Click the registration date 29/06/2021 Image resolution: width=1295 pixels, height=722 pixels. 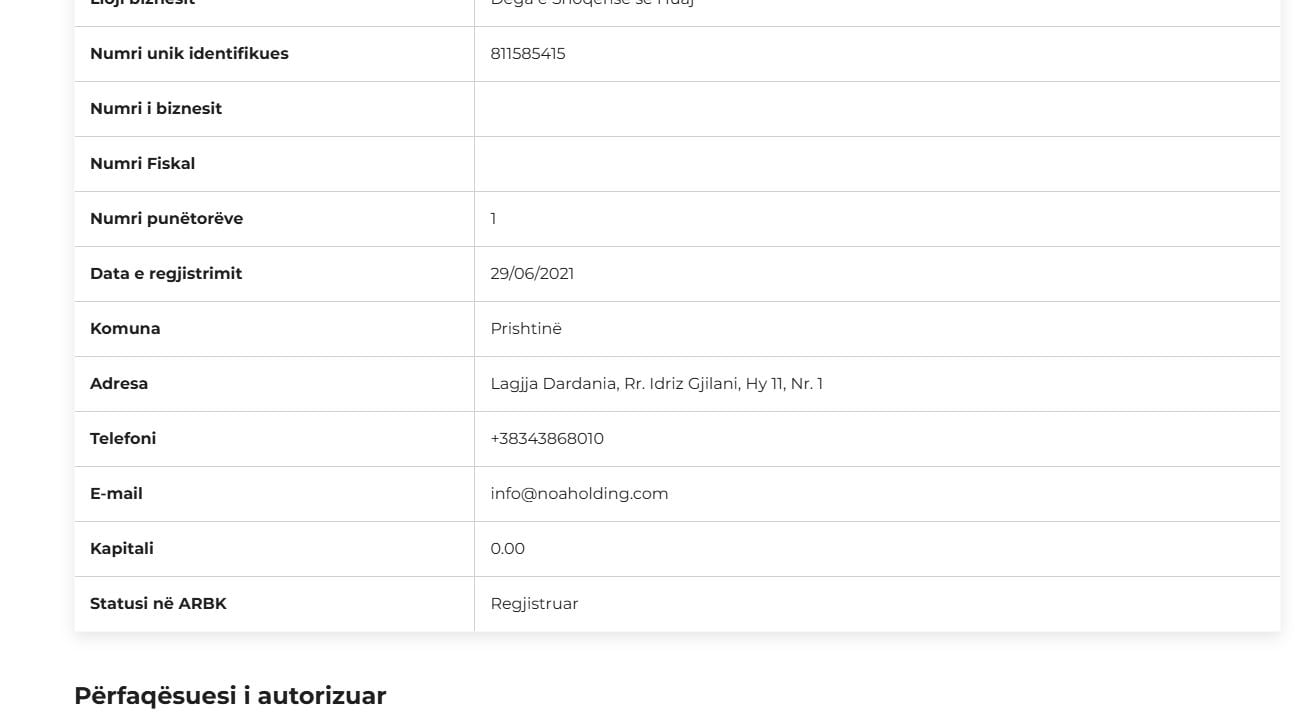point(532,274)
